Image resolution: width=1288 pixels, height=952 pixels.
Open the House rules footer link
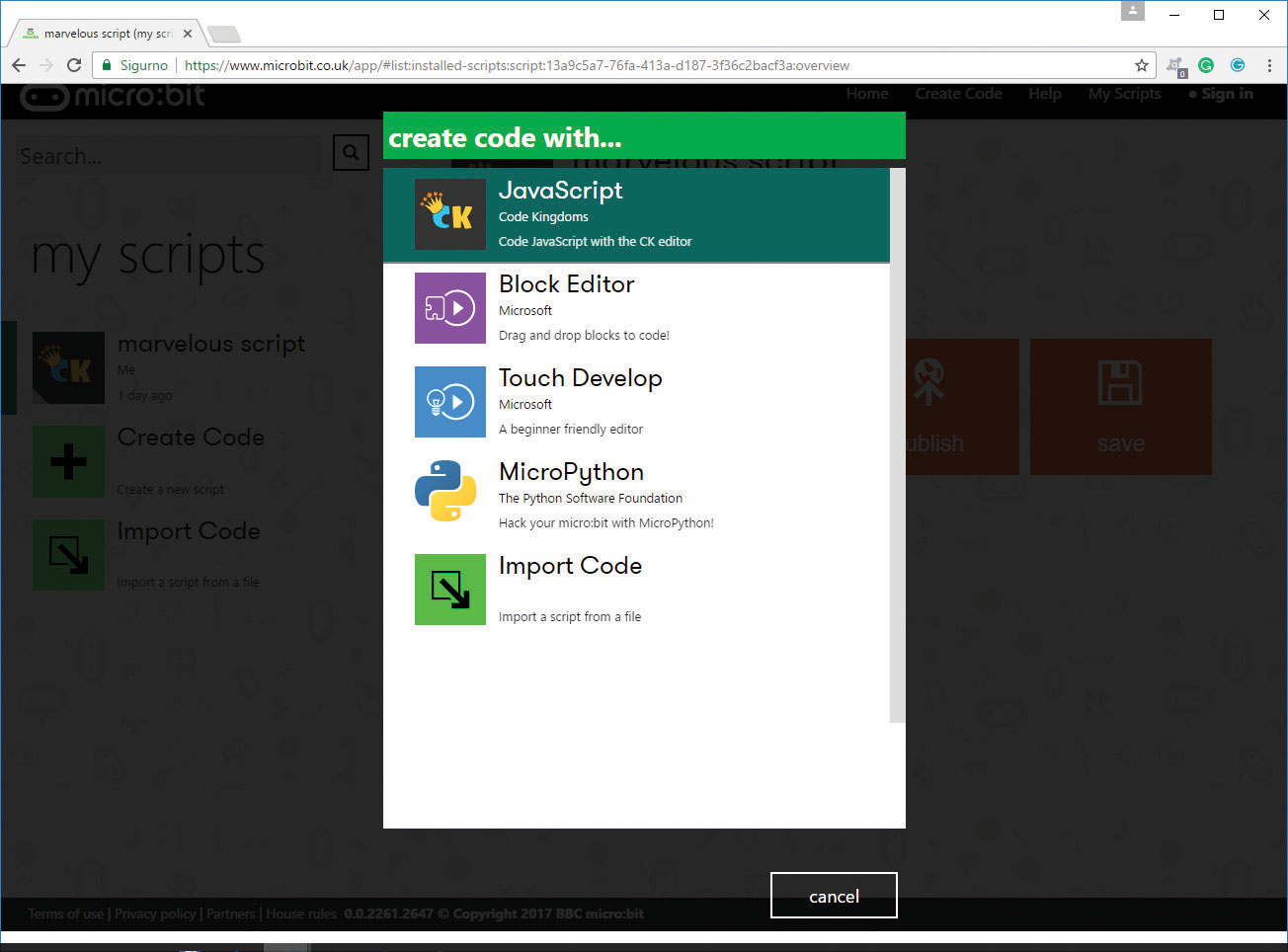301,913
